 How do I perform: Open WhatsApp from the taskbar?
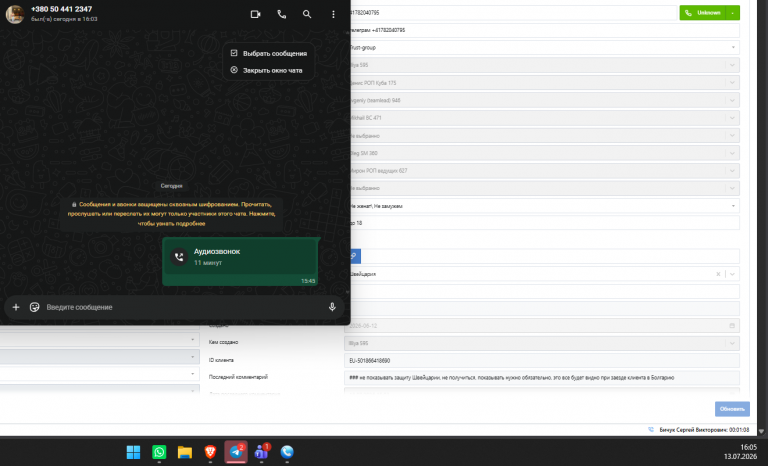pos(159,452)
